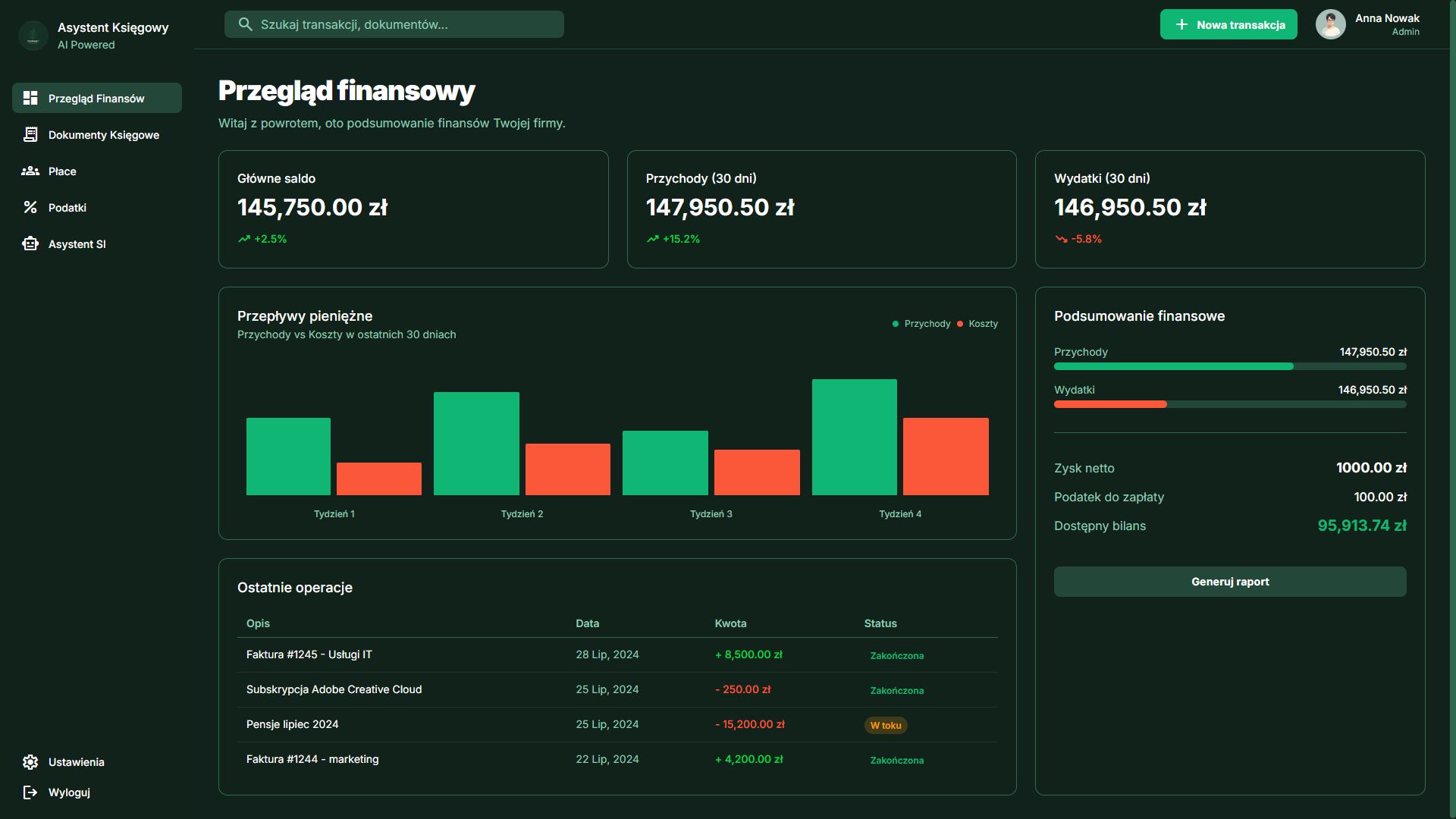Open Asystent SI robot icon
The image size is (1456, 819).
[30, 243]
